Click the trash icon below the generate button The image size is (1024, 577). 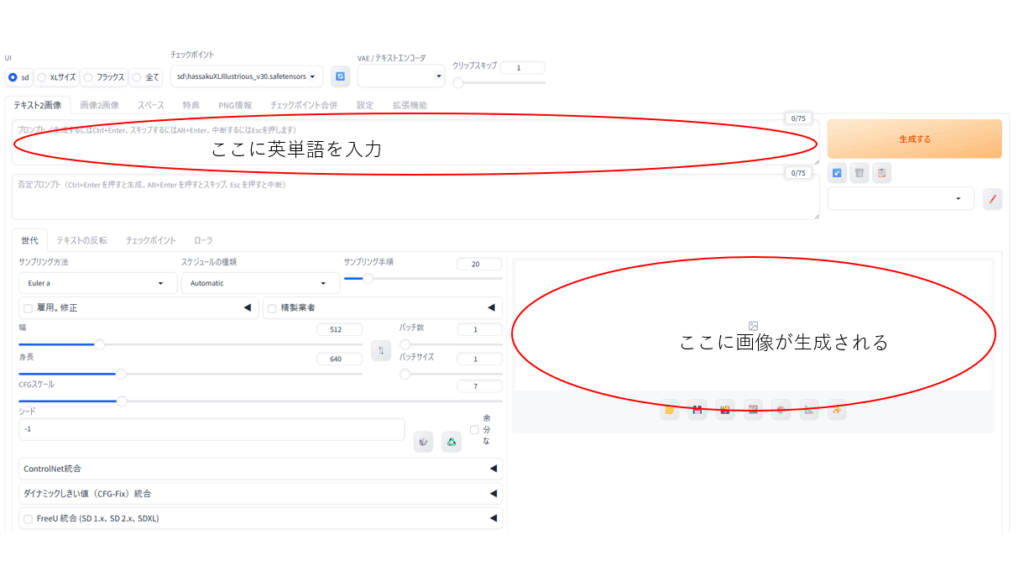(x=859, y=173)
